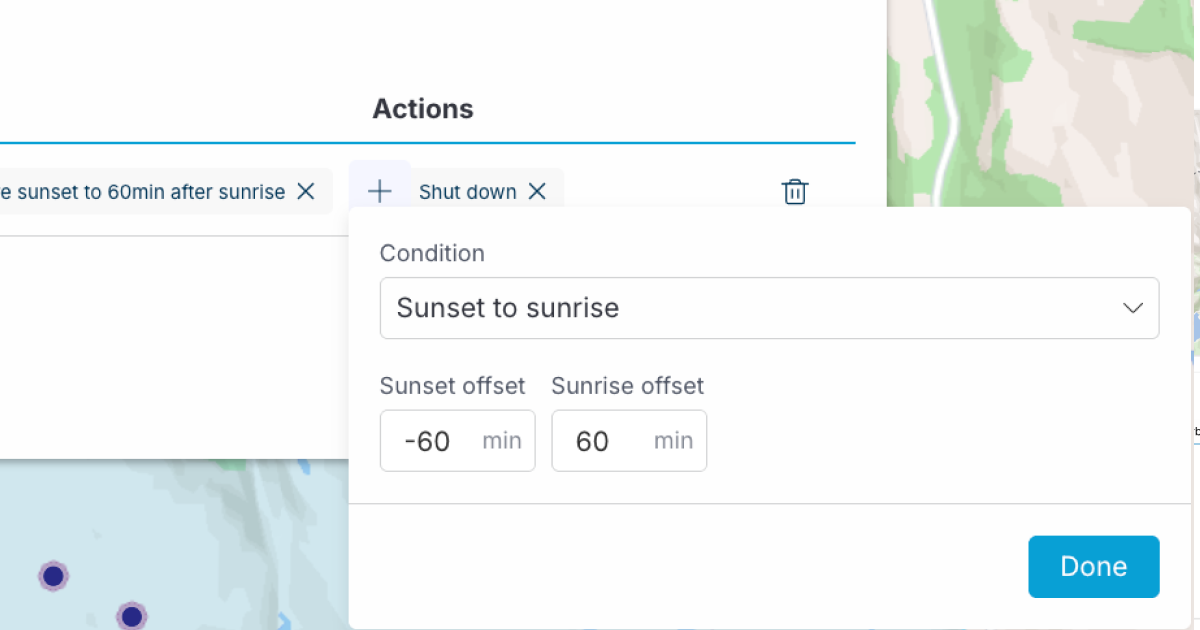This screenshot has width=1200, height=630.
Task: Focus the Sunset offset field showing -60
Action: coord(457,441)
